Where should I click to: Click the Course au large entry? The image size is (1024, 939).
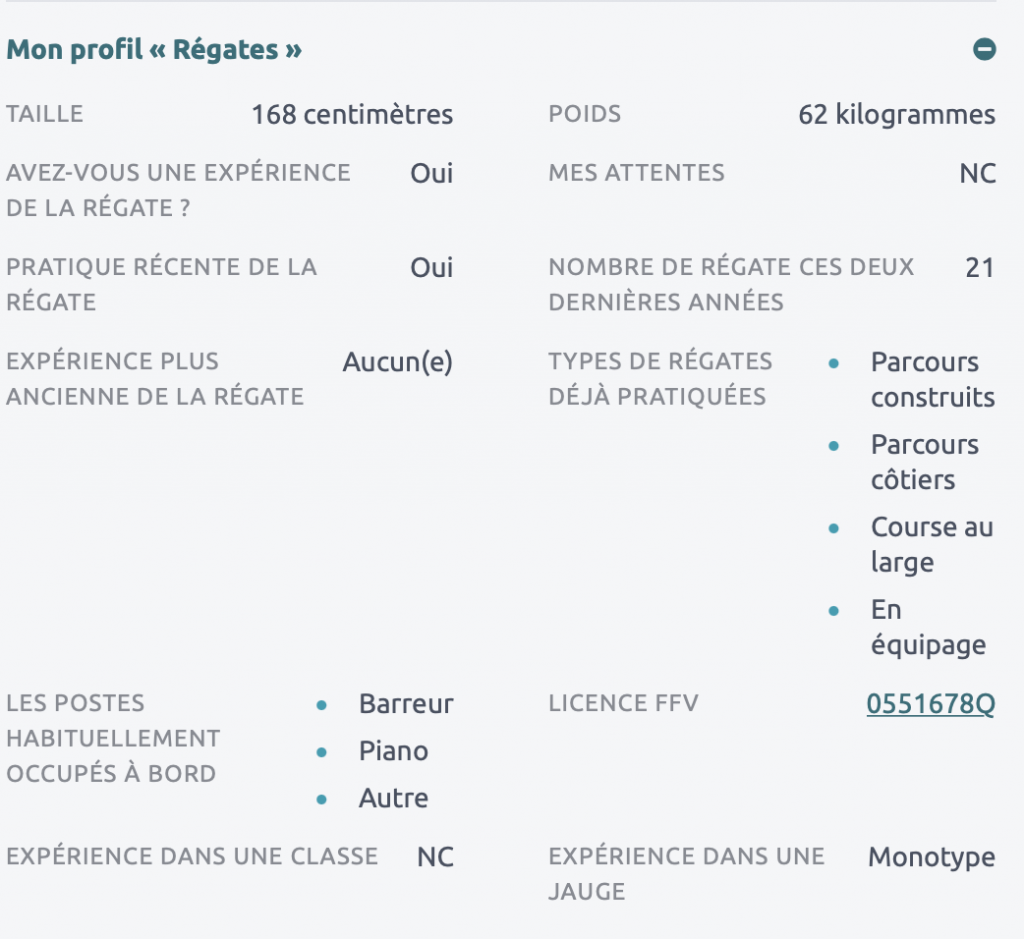[x=931, y=544]
